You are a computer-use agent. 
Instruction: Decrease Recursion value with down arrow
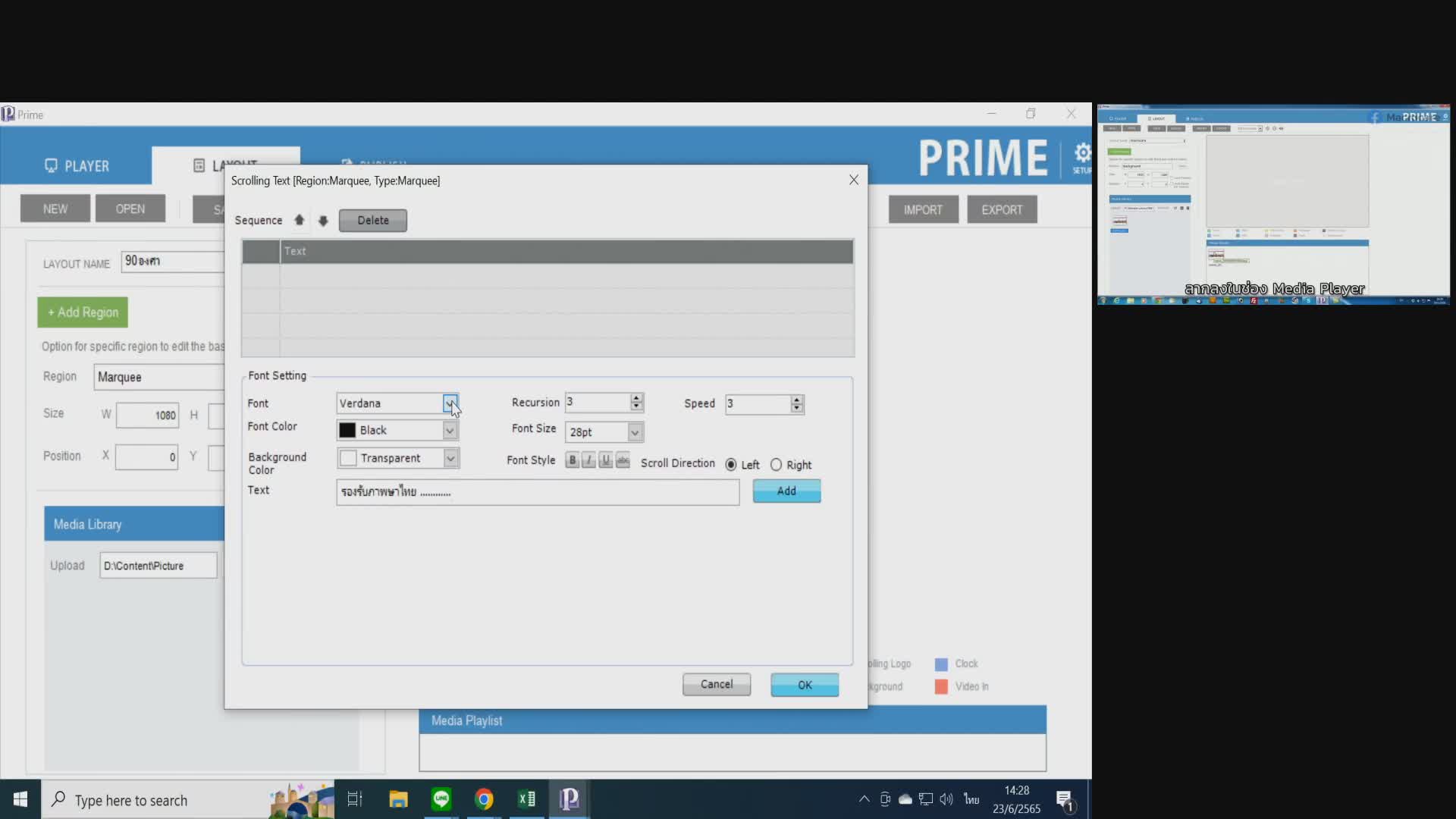point(637,407)
